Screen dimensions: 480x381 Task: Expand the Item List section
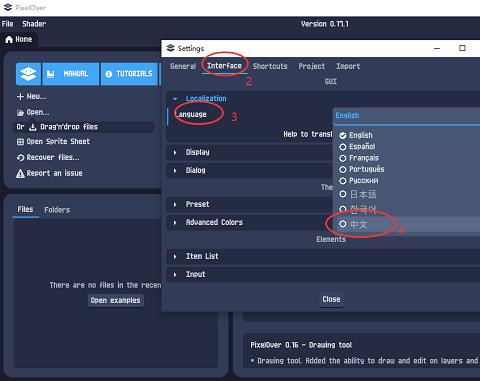point(175,256)
